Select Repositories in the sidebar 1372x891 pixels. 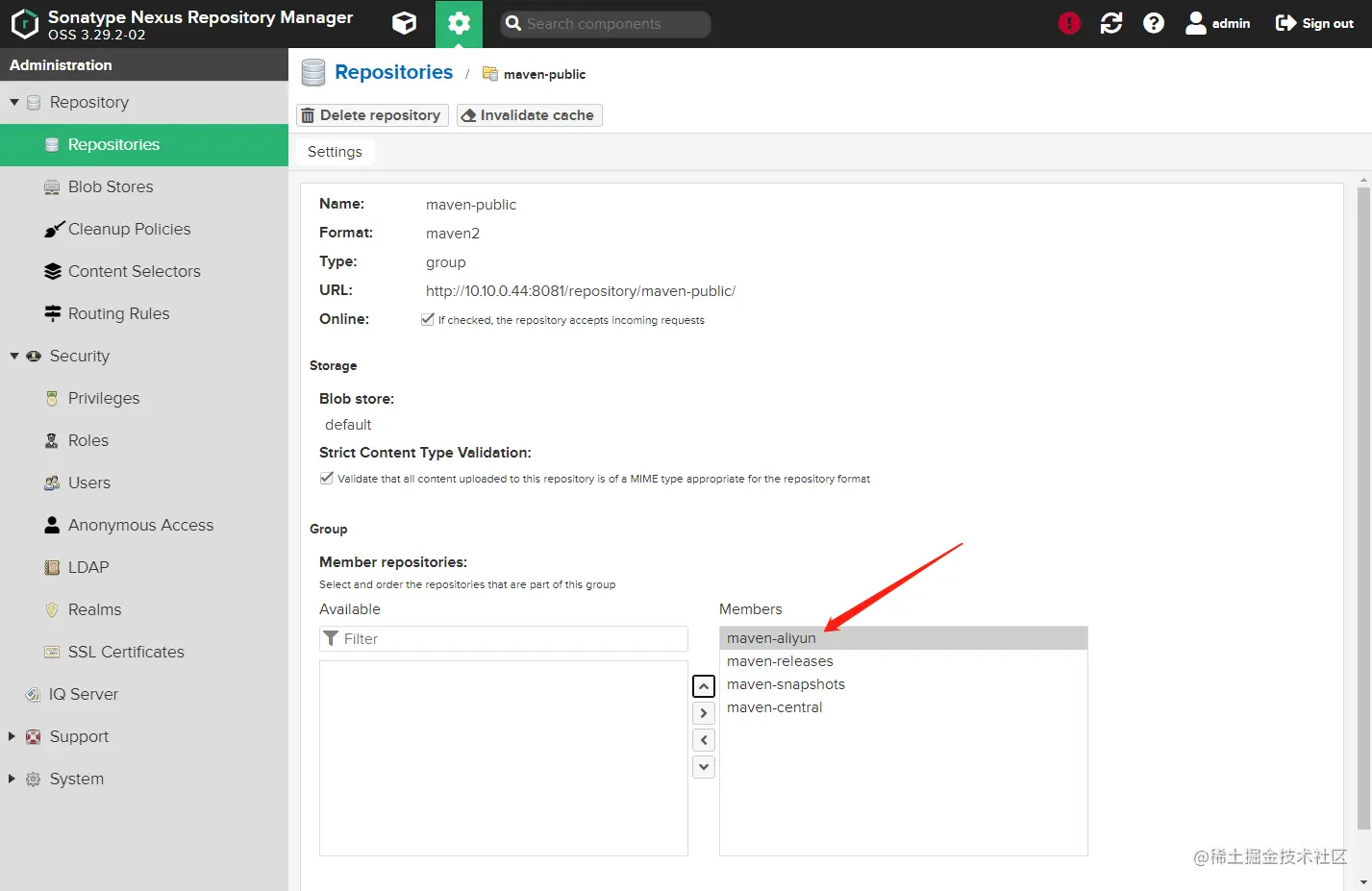pyautogui.click(x=144, y=144)
